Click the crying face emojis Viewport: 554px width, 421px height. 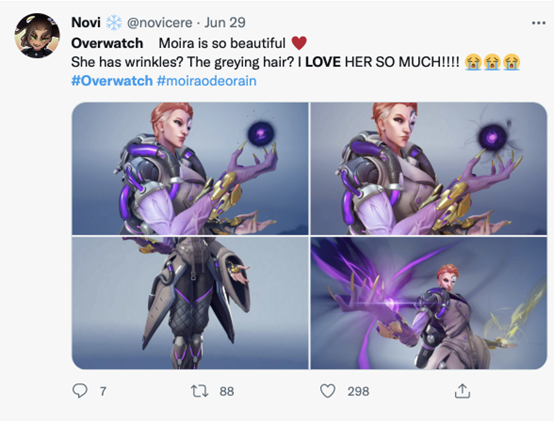[x=493, y=62]
